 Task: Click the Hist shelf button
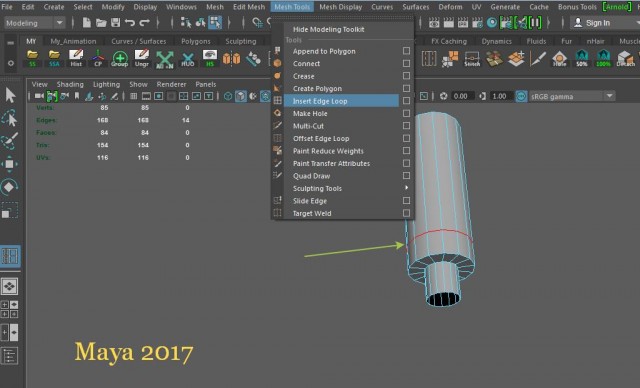click(76, 58)
